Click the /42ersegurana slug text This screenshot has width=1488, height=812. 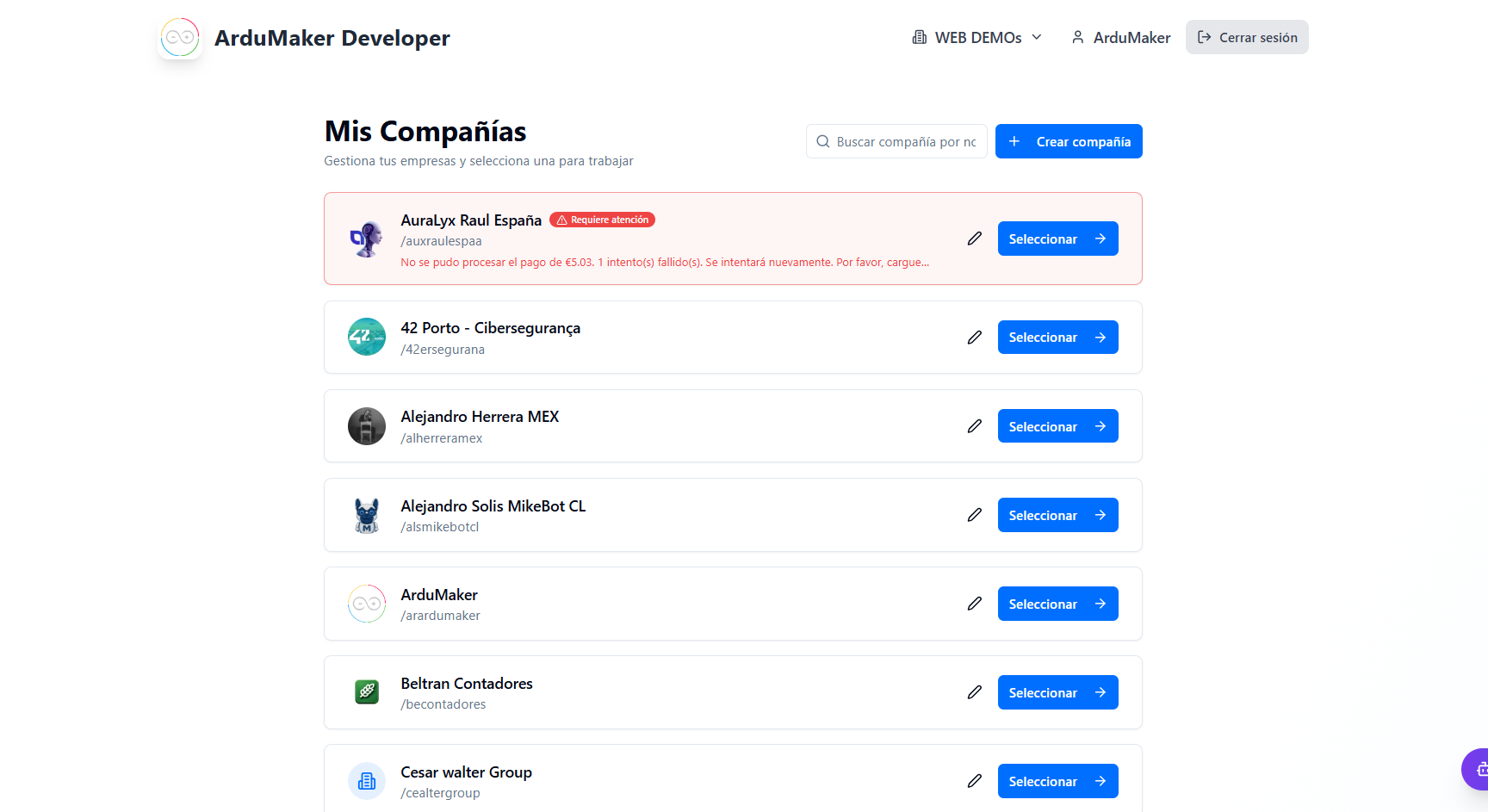(443, 350)
